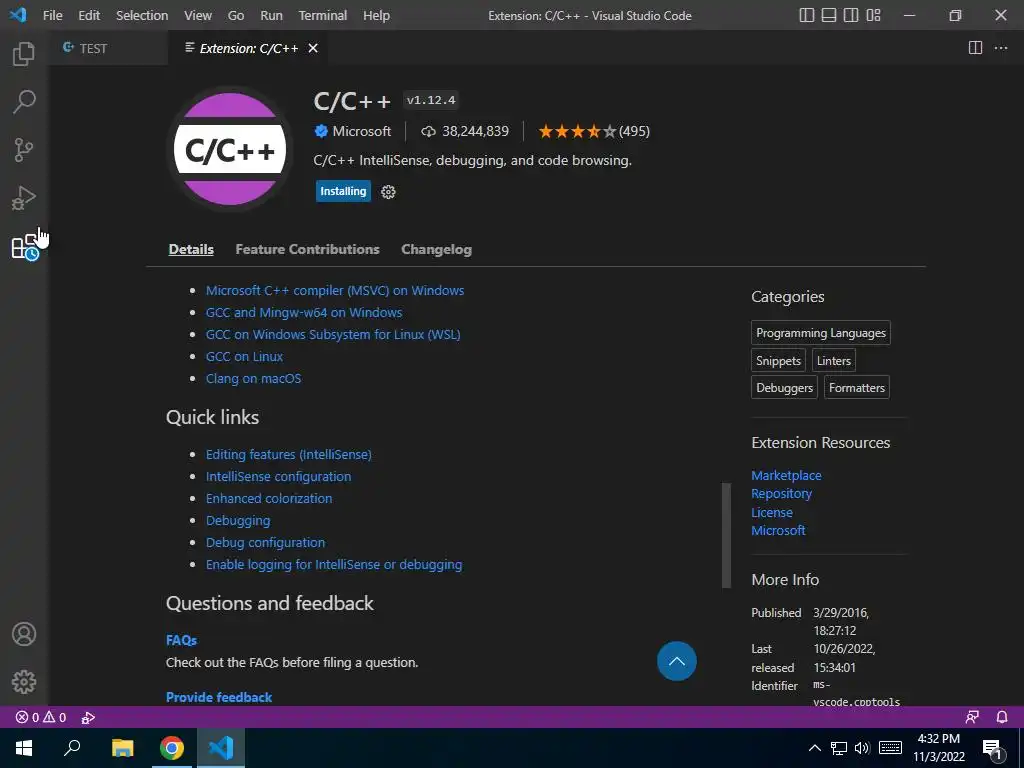
Task: Open the Extensions view
Action: pyautogui.click(x=25, y=247)
